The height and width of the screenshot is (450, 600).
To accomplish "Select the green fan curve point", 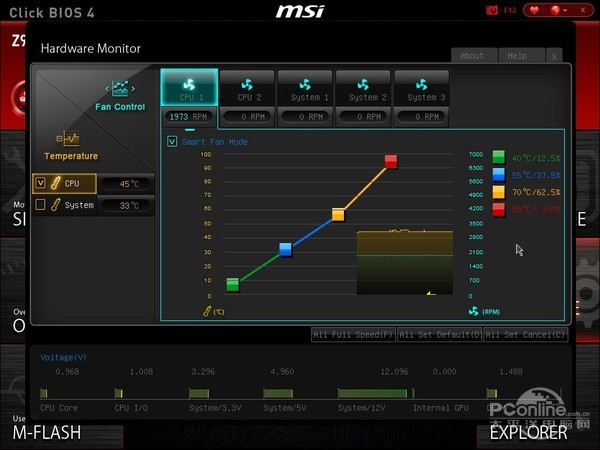I will (x=233, y=285).
